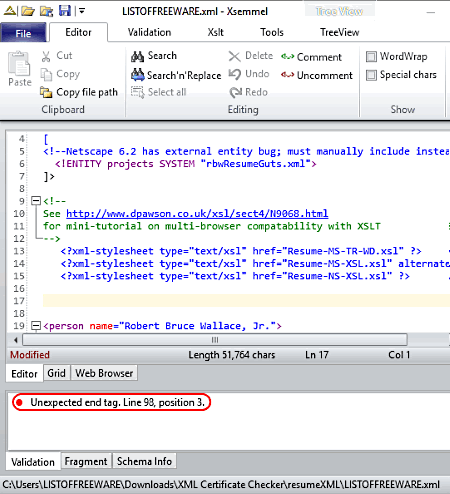Click the red error bullet icon
Viewport: 450px width, 494px height.
(x=19, y=402)
